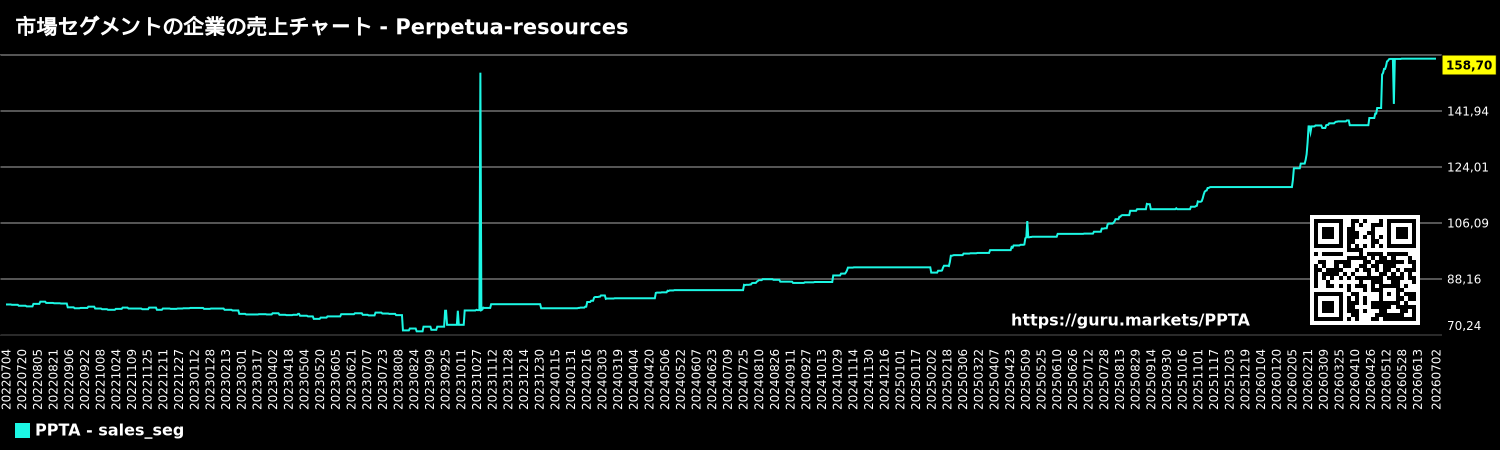Click the 20231214 date label
Image resolution: width=1500 pixels, height=450 pixels.
coord(524,379)
